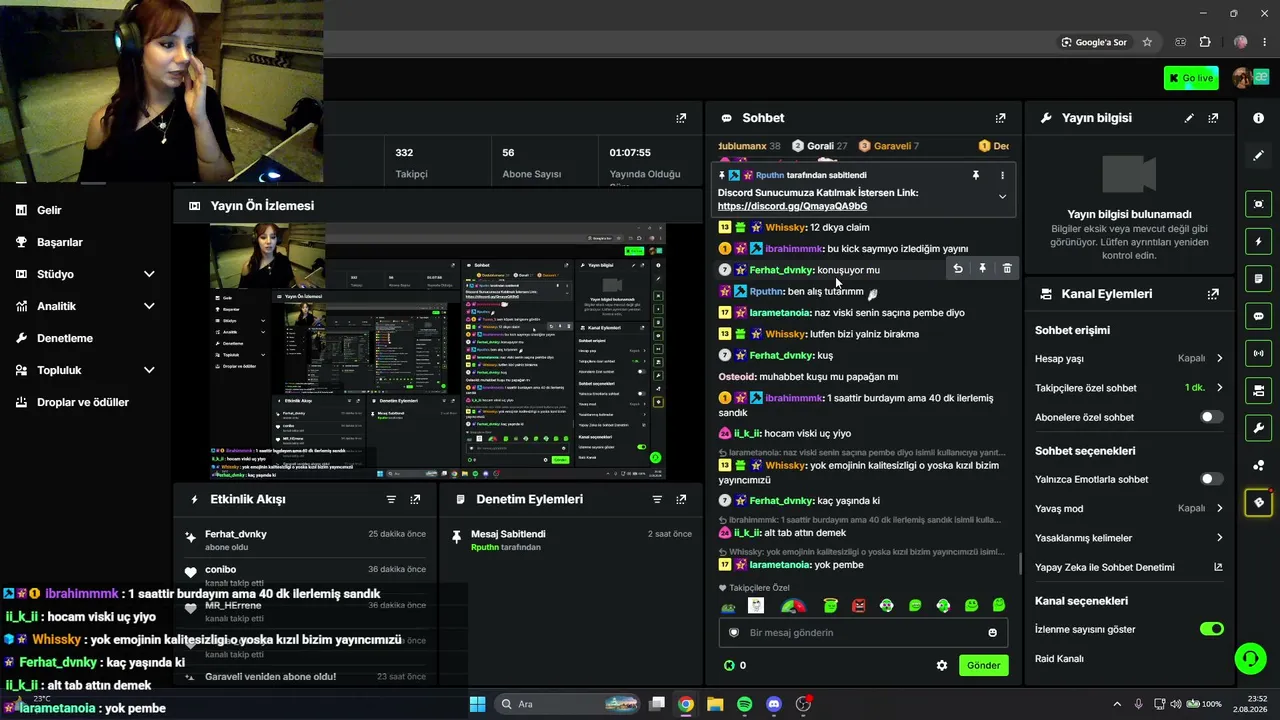
Task: Toggle the stream preview widget in the right toolbar
Action: tap(1258, 204)
